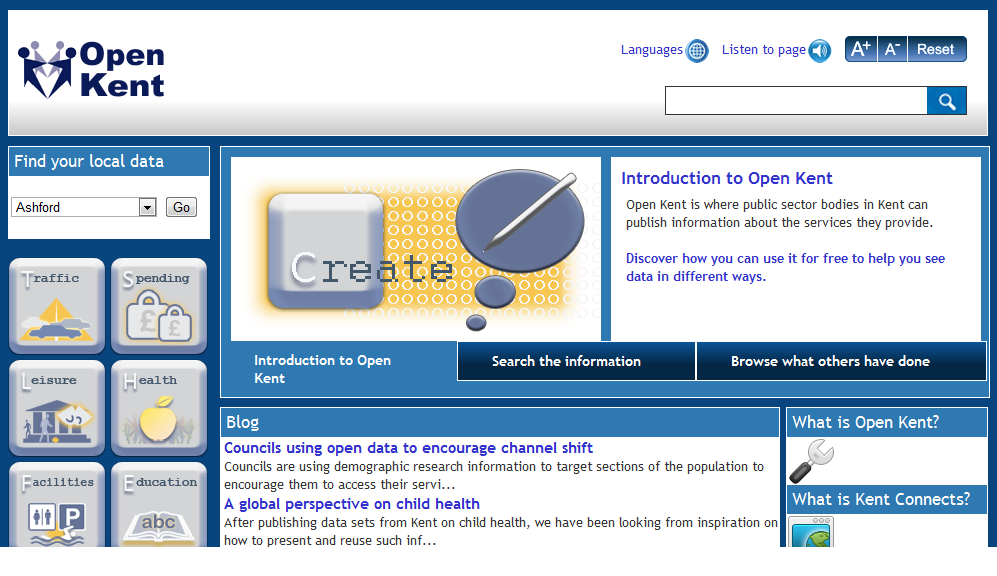Screen dimensions: 997x576
Task: Open the Leisure category tile
Action: tap(57, 408)
